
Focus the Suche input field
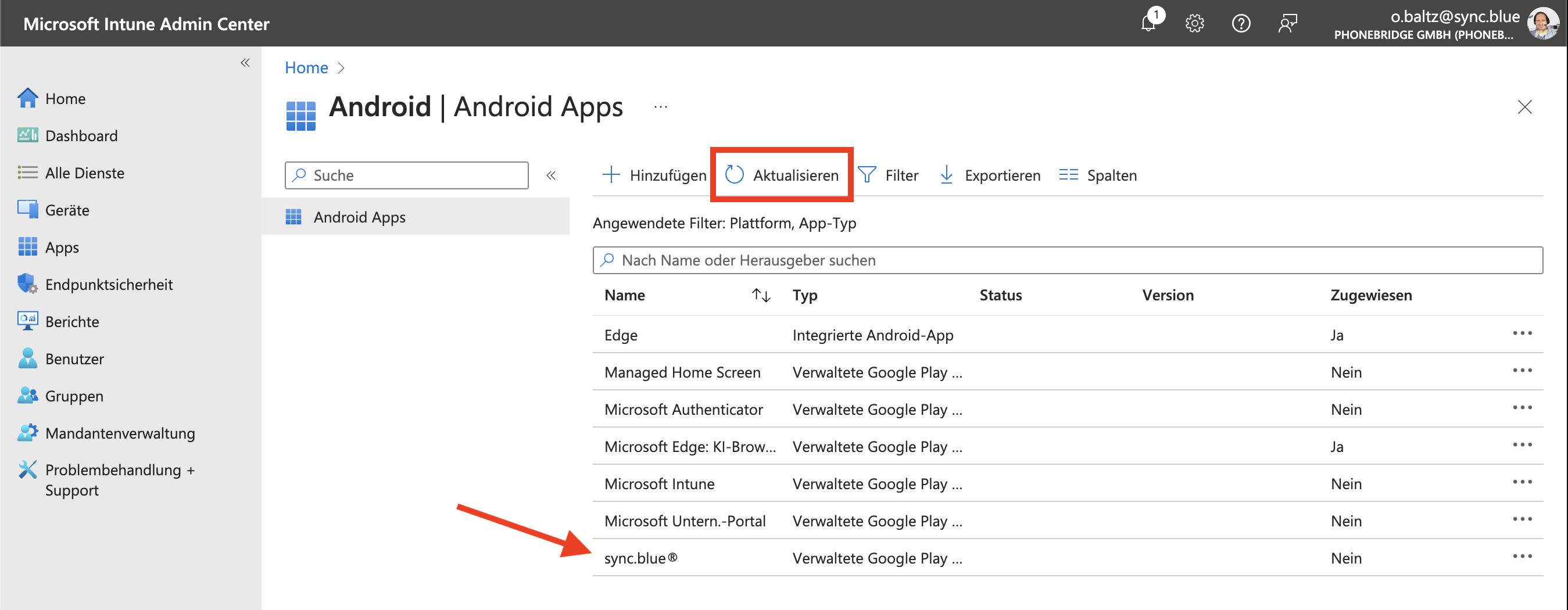[407, 174]
